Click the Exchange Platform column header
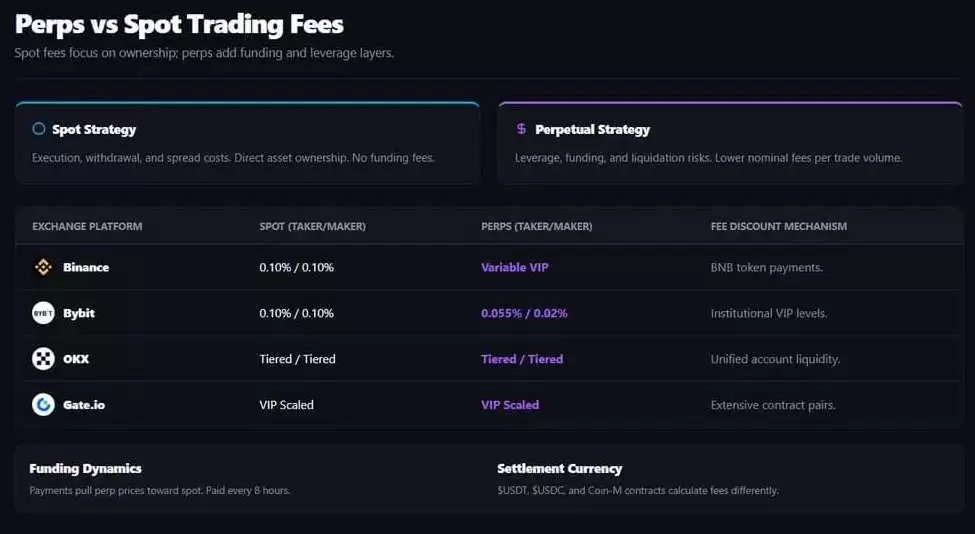 point(87,226)
